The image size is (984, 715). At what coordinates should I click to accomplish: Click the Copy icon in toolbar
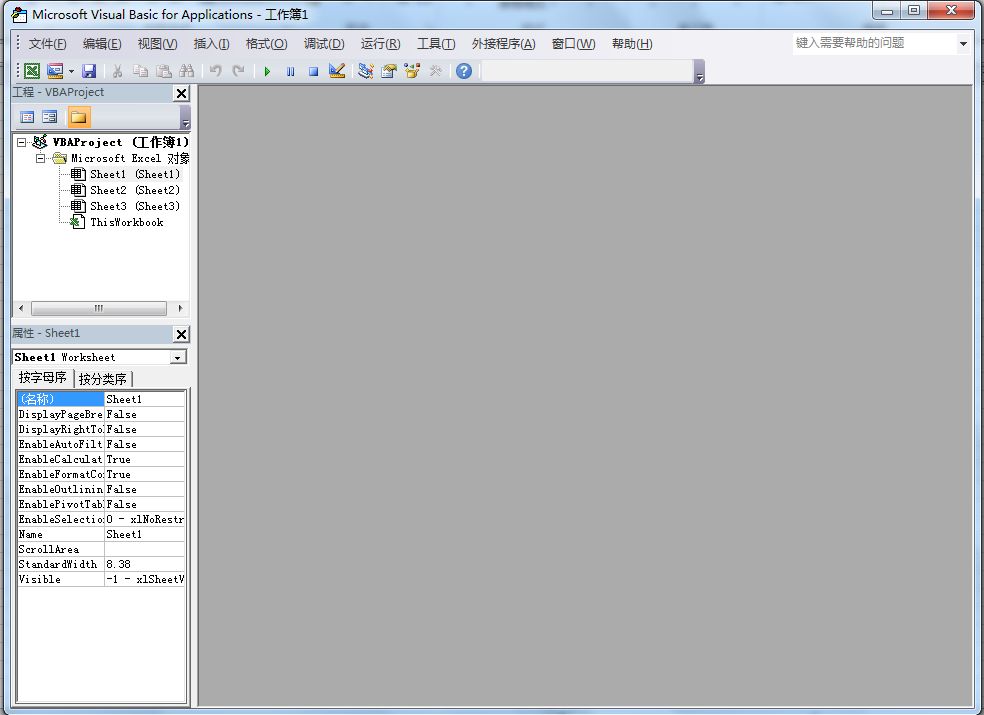140,71
